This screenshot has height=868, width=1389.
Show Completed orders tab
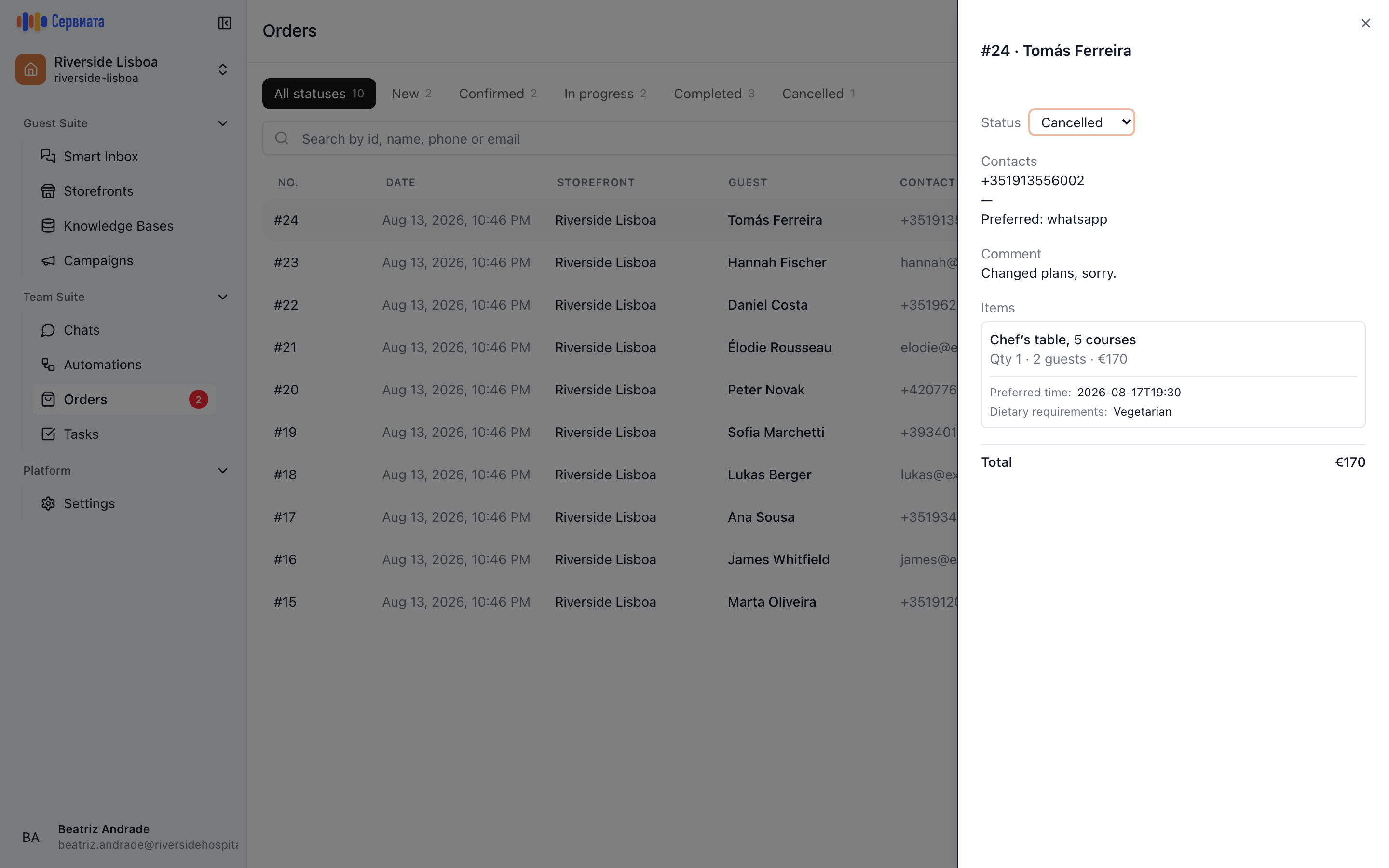[714, 94]
